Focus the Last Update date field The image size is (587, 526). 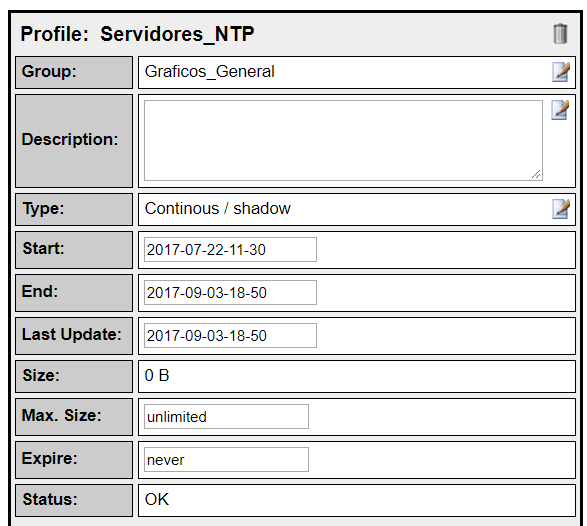[x=230, y=335]
